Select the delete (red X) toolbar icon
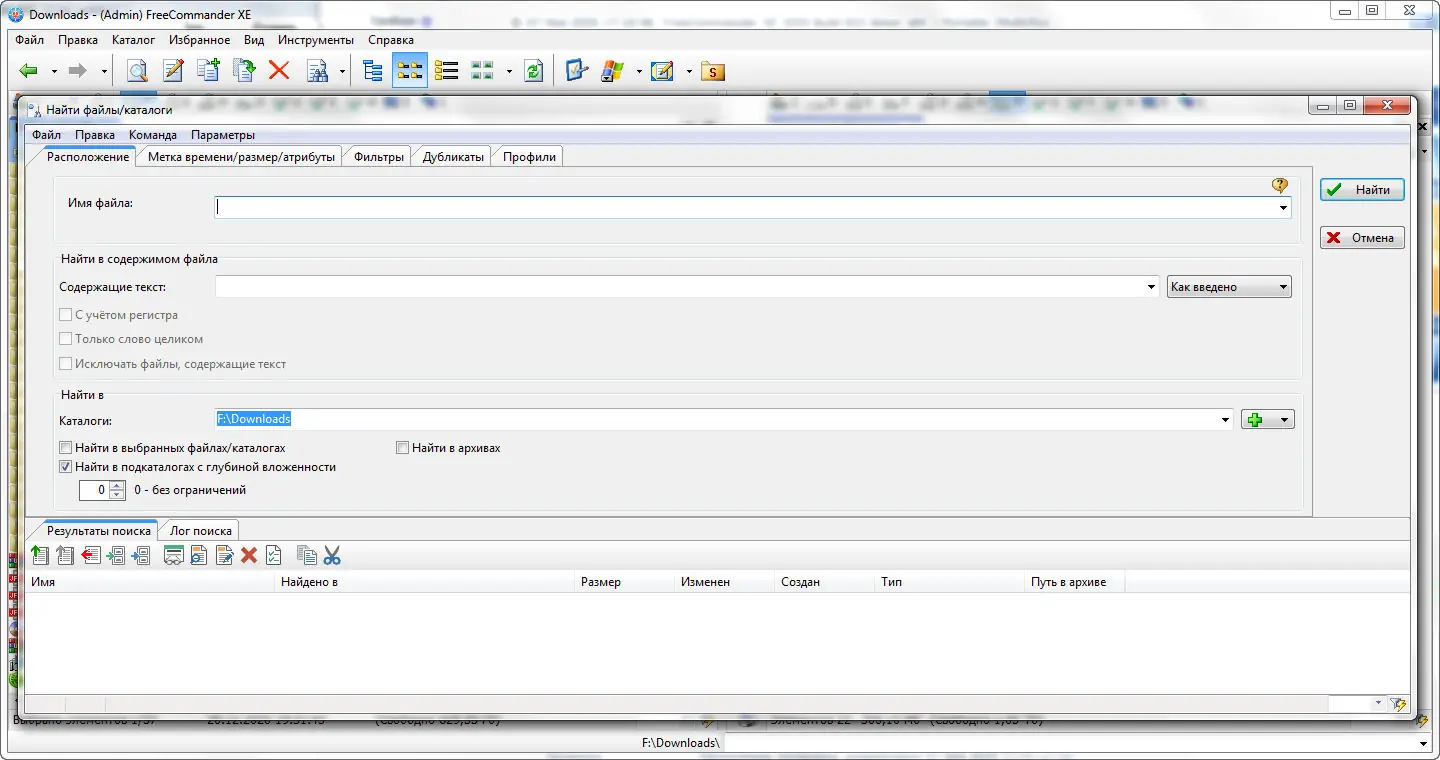The image size is (1440, 760). pyautogui.click(x=278, y=70)
